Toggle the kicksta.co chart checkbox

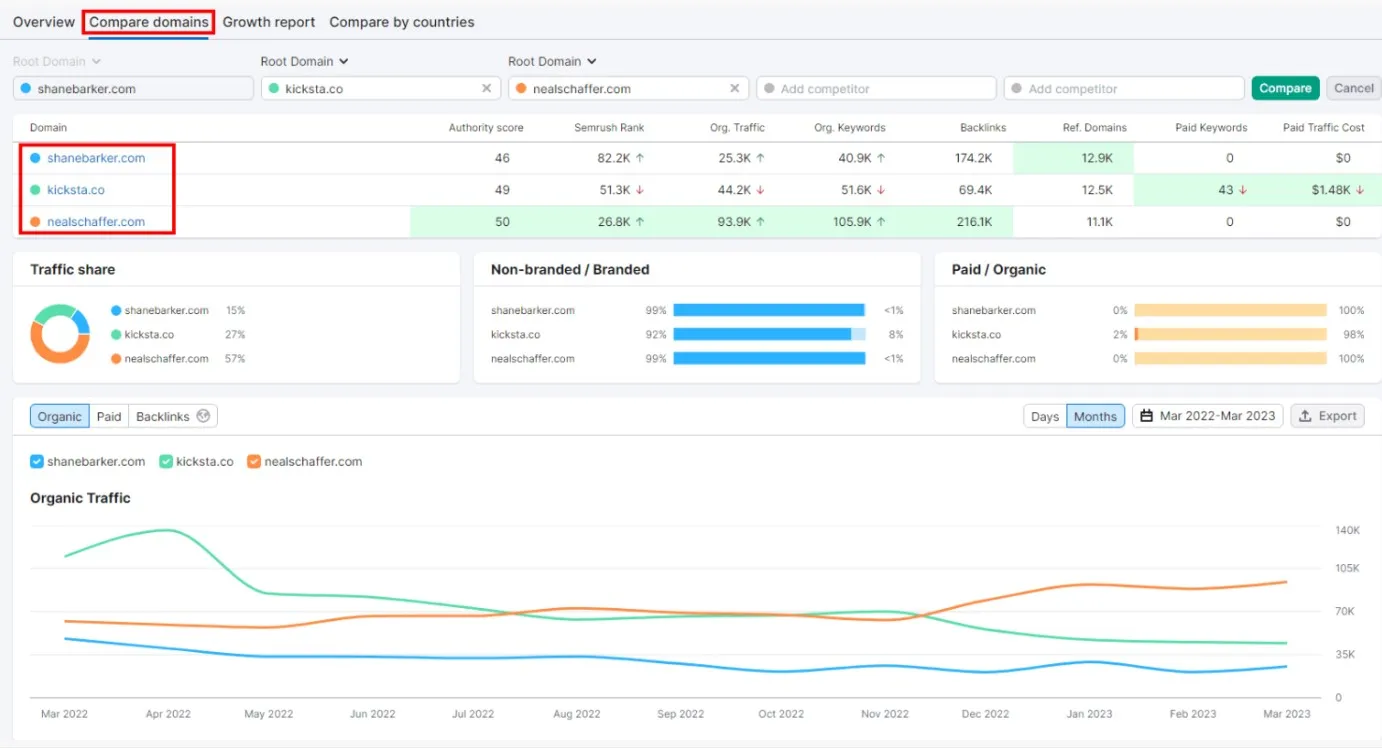[x=166, y=462]
